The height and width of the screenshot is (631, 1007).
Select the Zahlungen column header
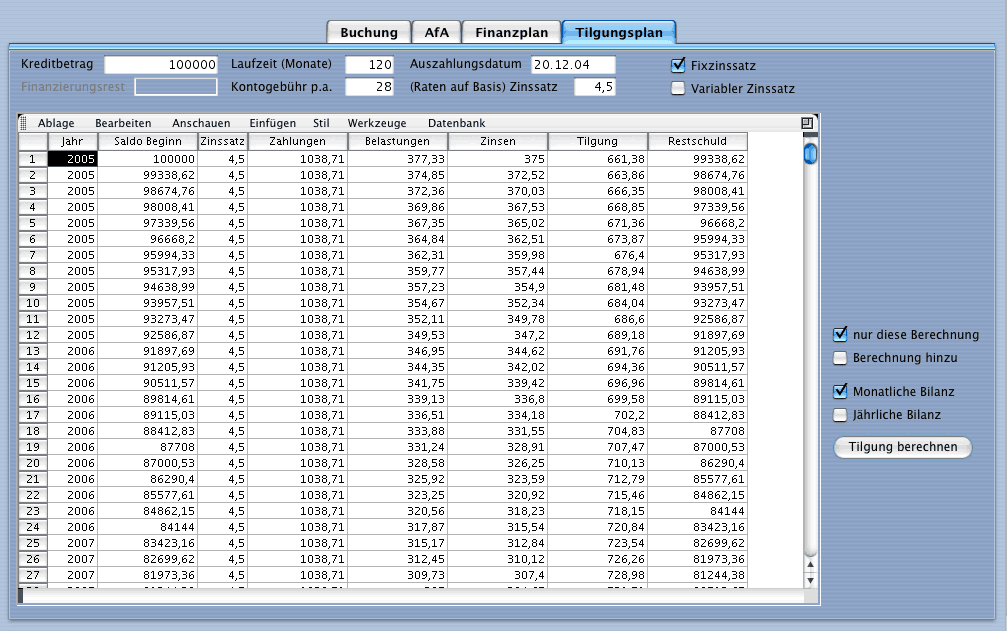pyautogui.click(x=297, y=141)
